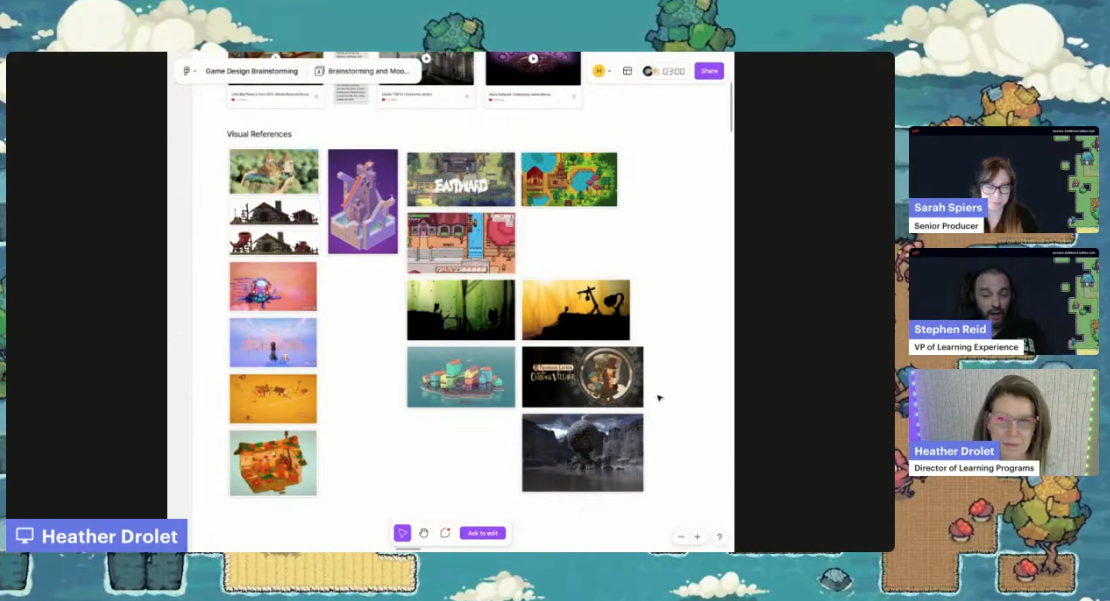Image resolution: width=1110 pixels, height=601 pixels.
Task: Select the upper dark wooden cabin image
Action: point(274,212)
